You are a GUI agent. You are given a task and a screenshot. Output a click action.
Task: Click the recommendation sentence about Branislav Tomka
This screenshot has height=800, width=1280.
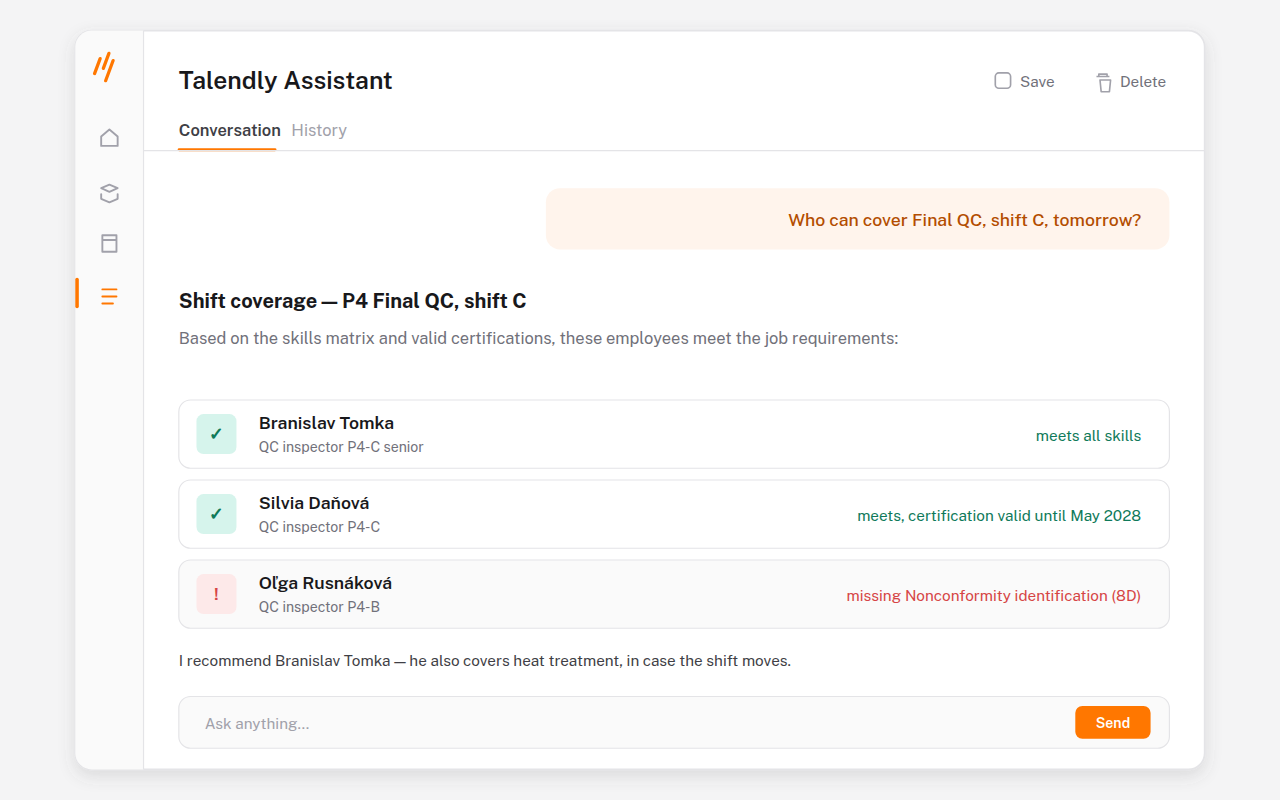pos(485,661)
